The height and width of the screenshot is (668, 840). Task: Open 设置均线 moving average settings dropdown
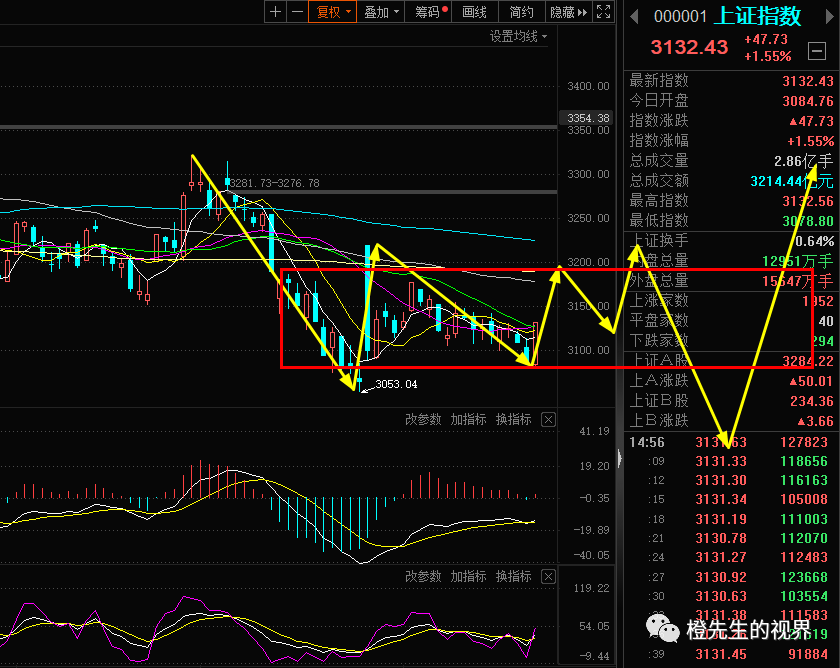pyautogui.click(x=519, y=36)
